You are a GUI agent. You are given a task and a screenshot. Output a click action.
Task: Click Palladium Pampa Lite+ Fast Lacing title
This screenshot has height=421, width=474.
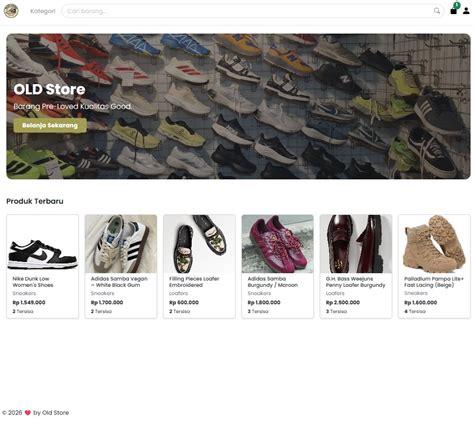[x=434, y=282]
